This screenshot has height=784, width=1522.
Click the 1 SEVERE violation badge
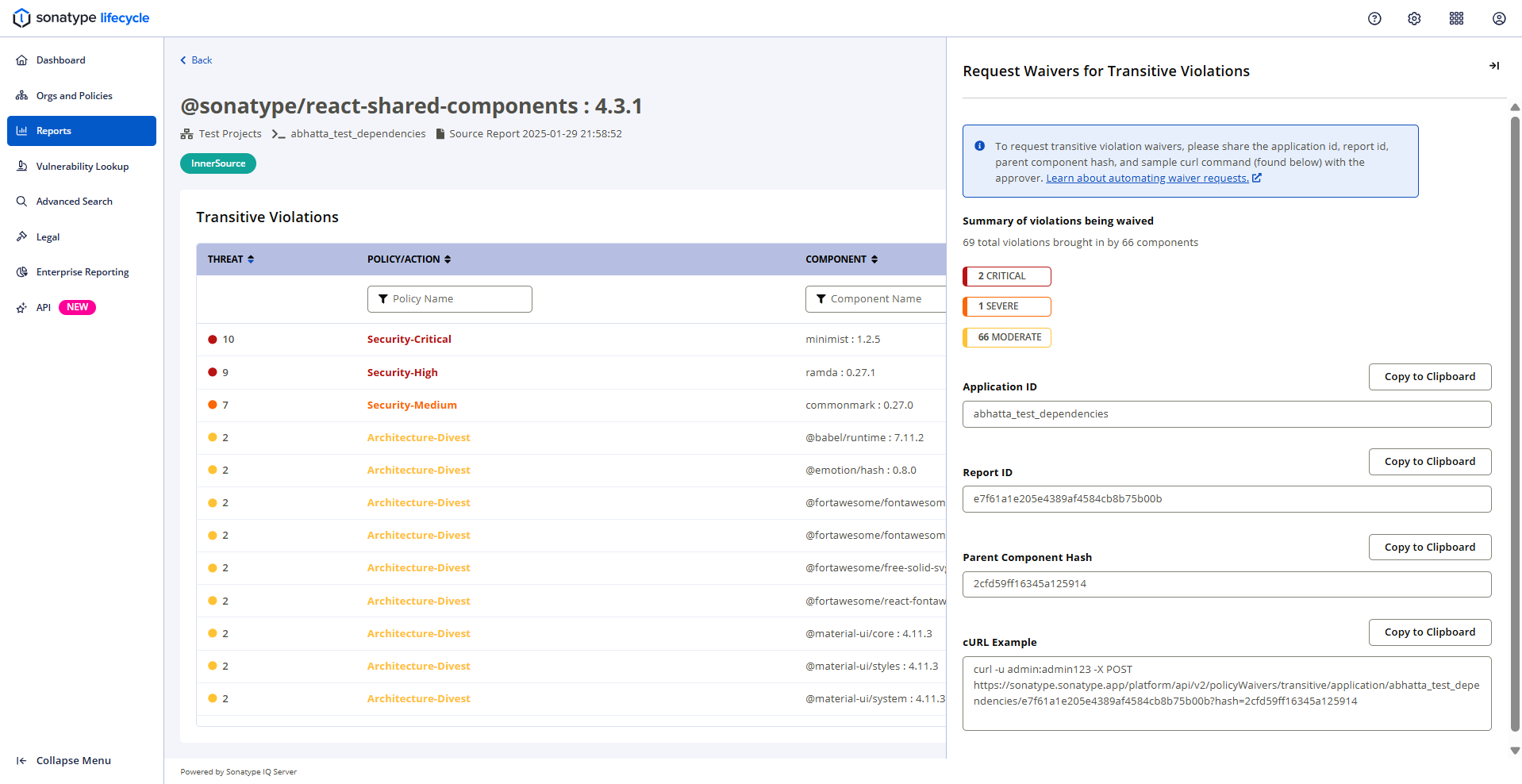click(1007, 306)
